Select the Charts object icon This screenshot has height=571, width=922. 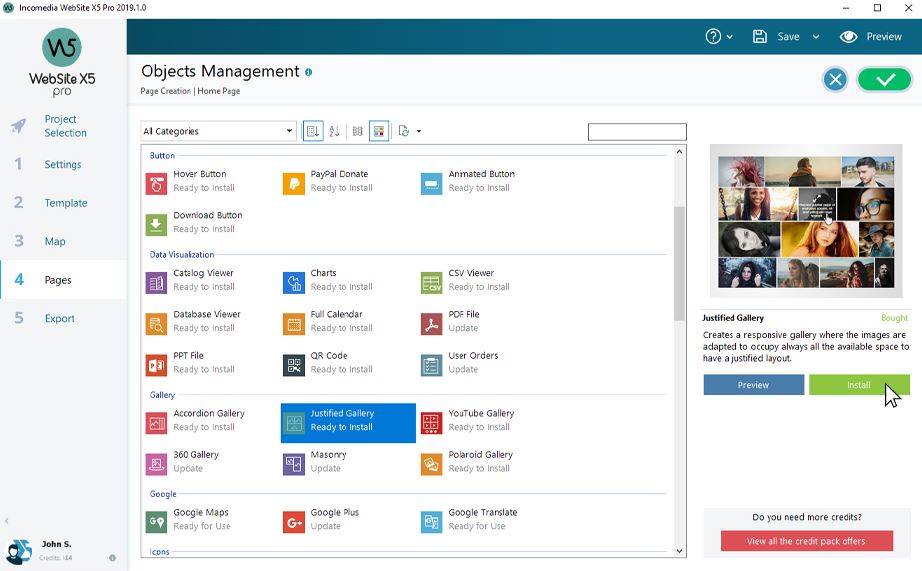(293, 283)
